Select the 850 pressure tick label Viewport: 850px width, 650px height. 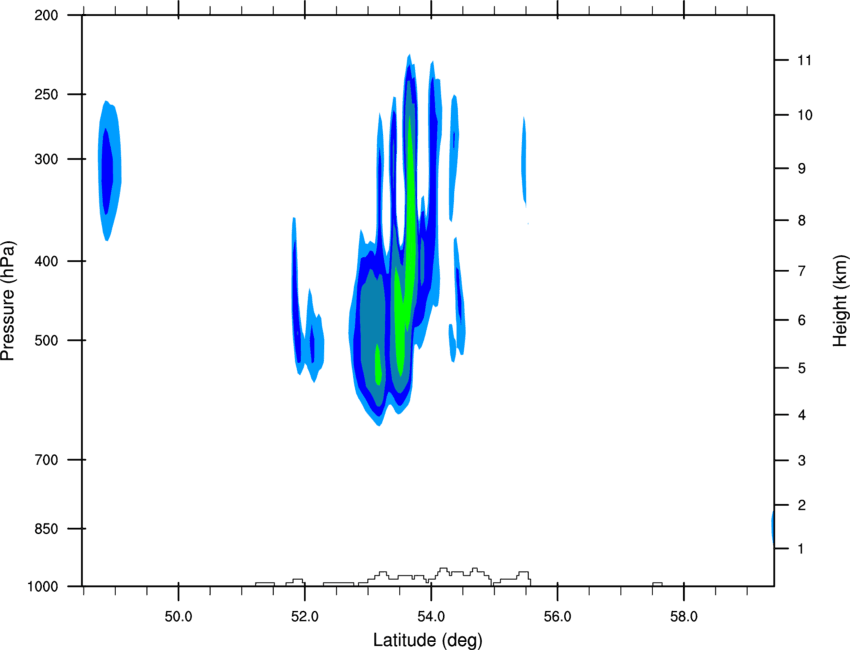coord(46,529)
